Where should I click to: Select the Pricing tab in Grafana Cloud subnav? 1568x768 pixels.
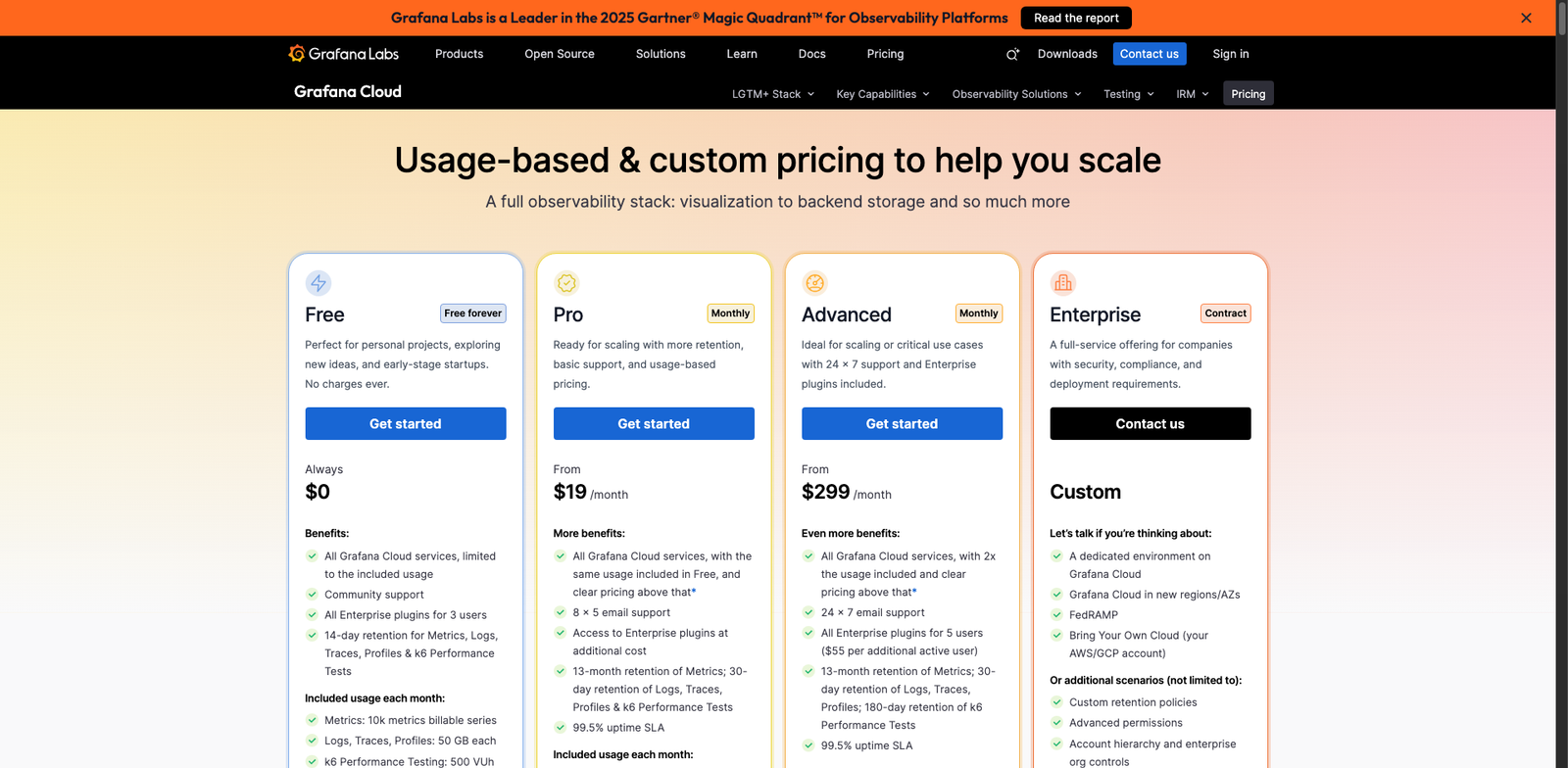point(1249,94)
